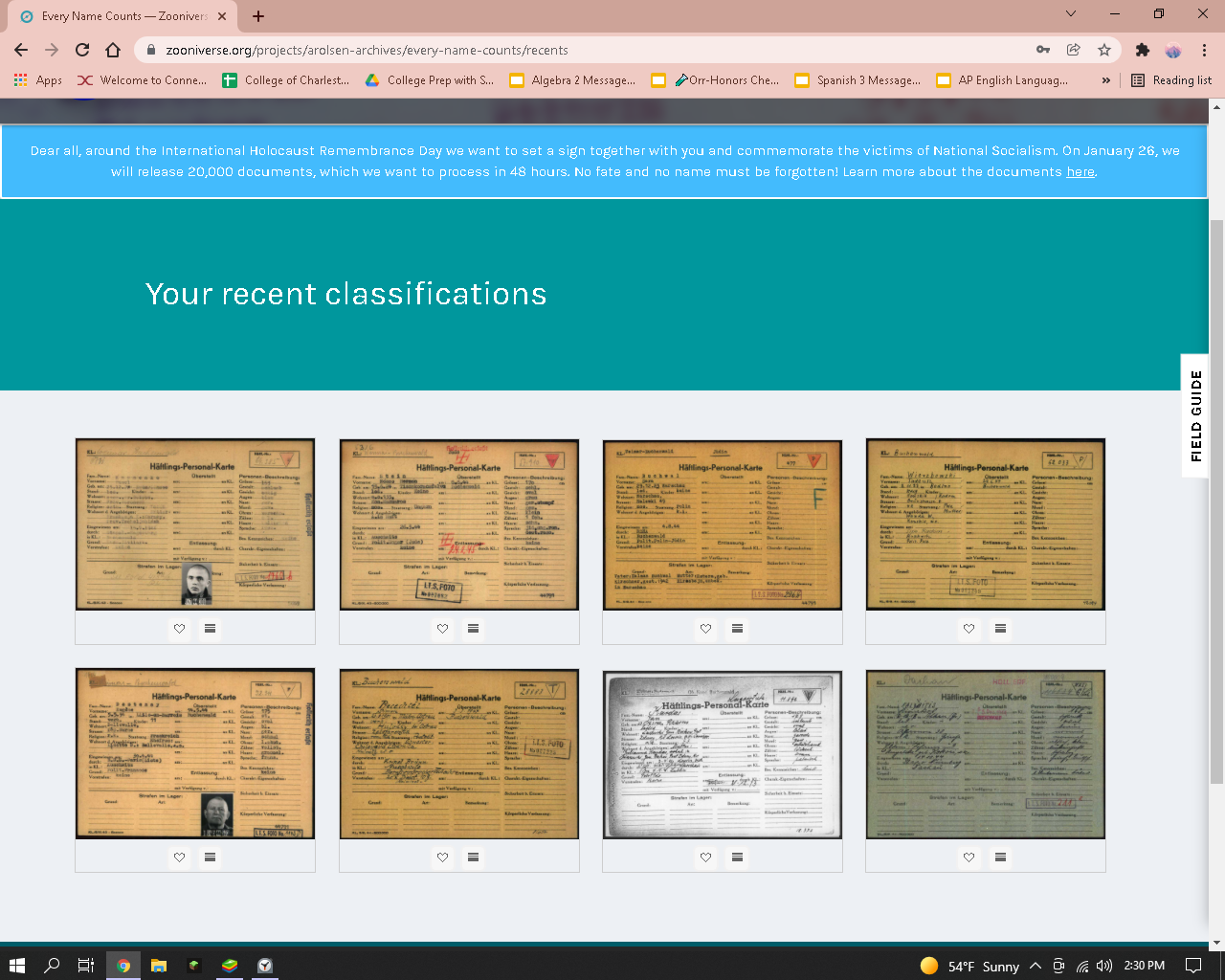Add the black-and-white card to a collection
This screenshot has height=980, width=1225.
737,857
